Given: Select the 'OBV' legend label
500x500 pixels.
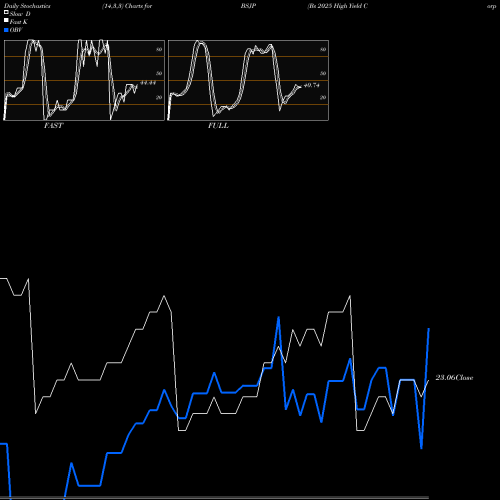Looking at the screenshot, I should pyautogui.click(x=16, y=30).
